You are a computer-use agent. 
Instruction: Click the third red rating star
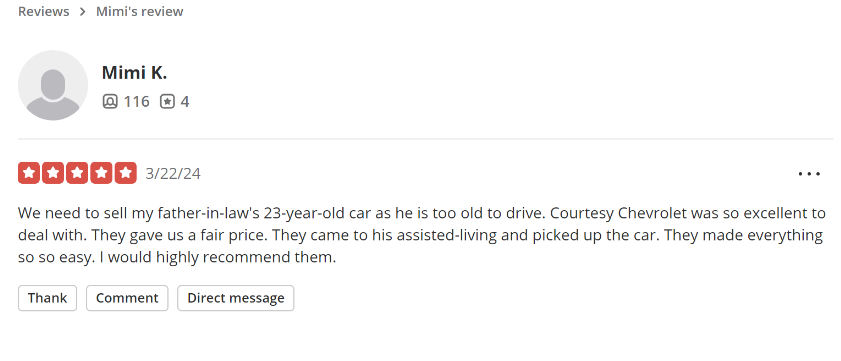[x=77, y=173]
